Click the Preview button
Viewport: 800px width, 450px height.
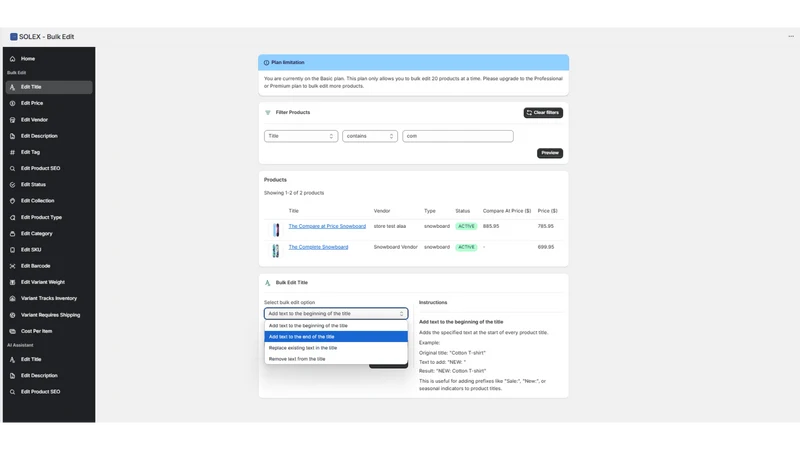coord(549,153)
